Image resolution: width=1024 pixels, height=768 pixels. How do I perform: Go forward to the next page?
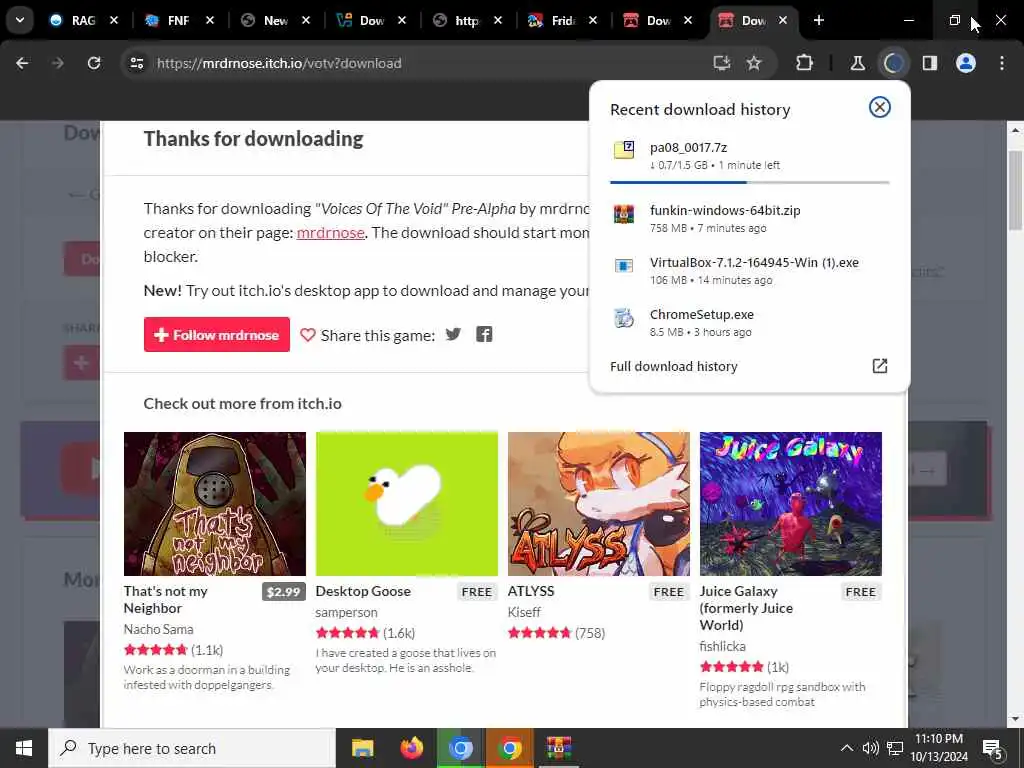click(57, 63)
